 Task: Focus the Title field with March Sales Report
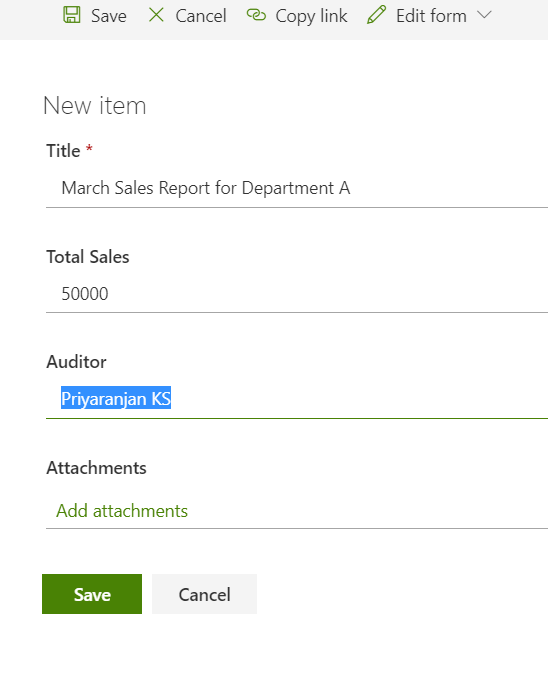tap(297, 188)
